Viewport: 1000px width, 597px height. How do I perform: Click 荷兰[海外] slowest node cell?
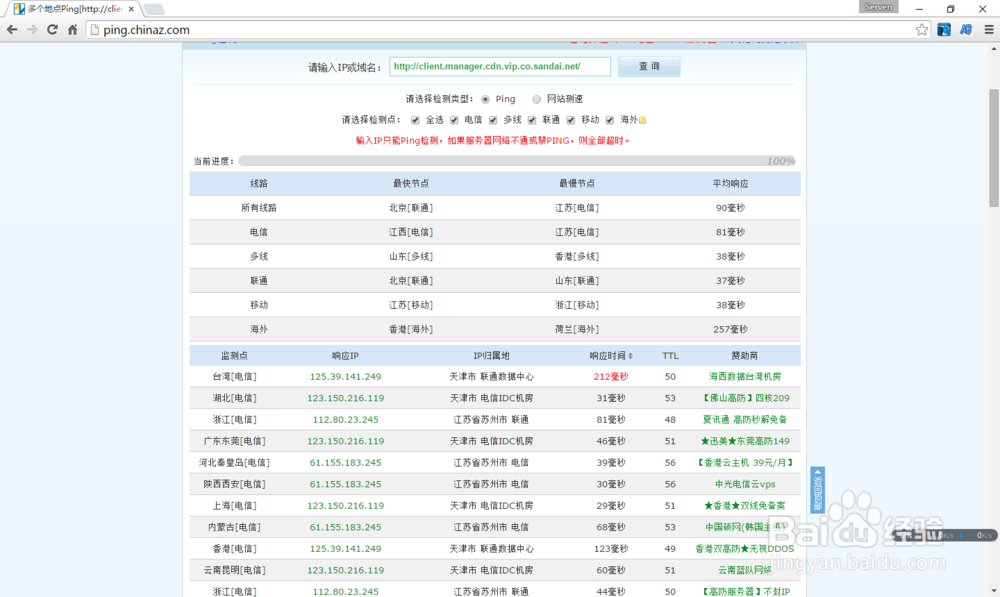577,329
